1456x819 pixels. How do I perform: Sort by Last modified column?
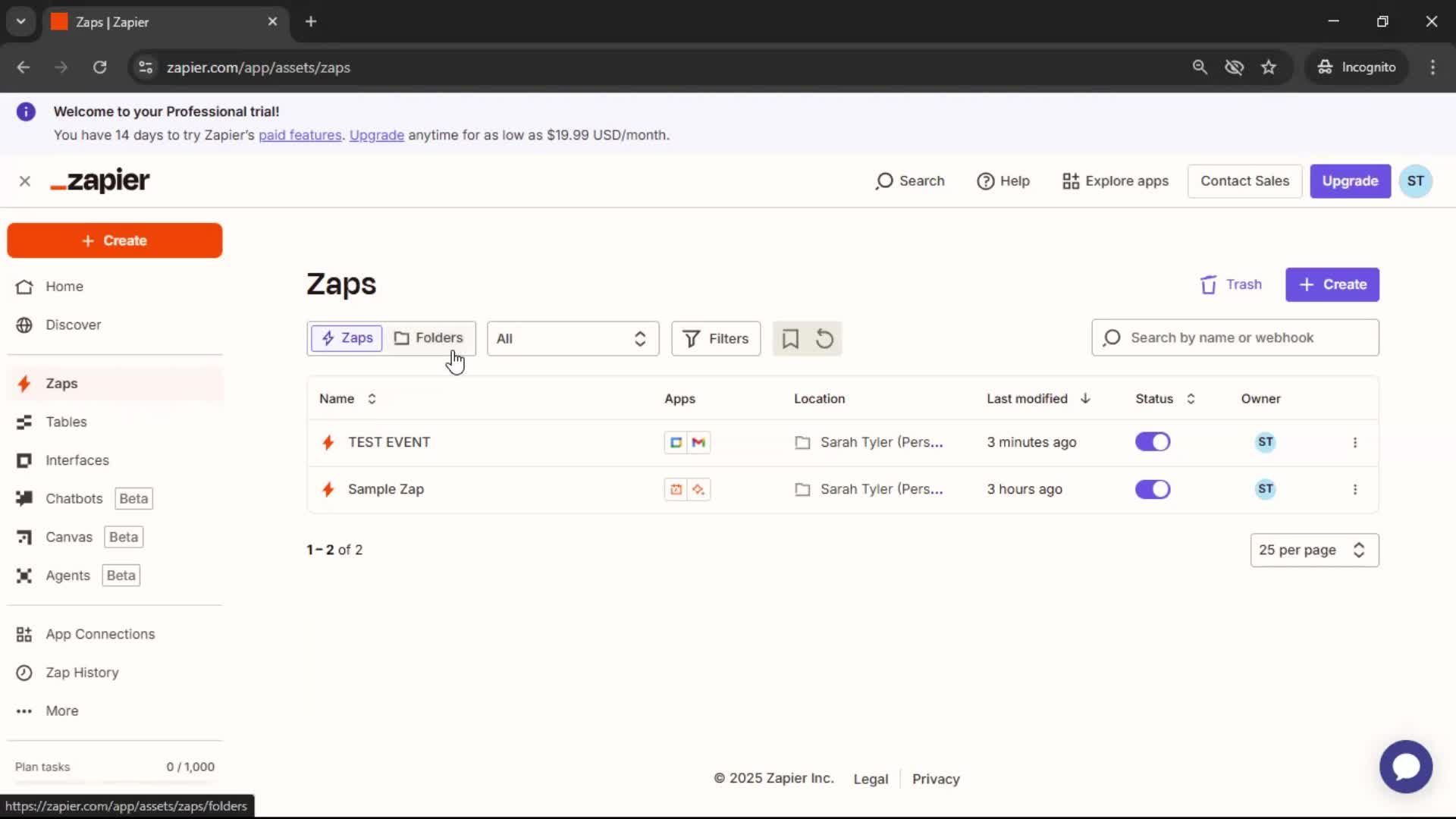(1038, 399)
